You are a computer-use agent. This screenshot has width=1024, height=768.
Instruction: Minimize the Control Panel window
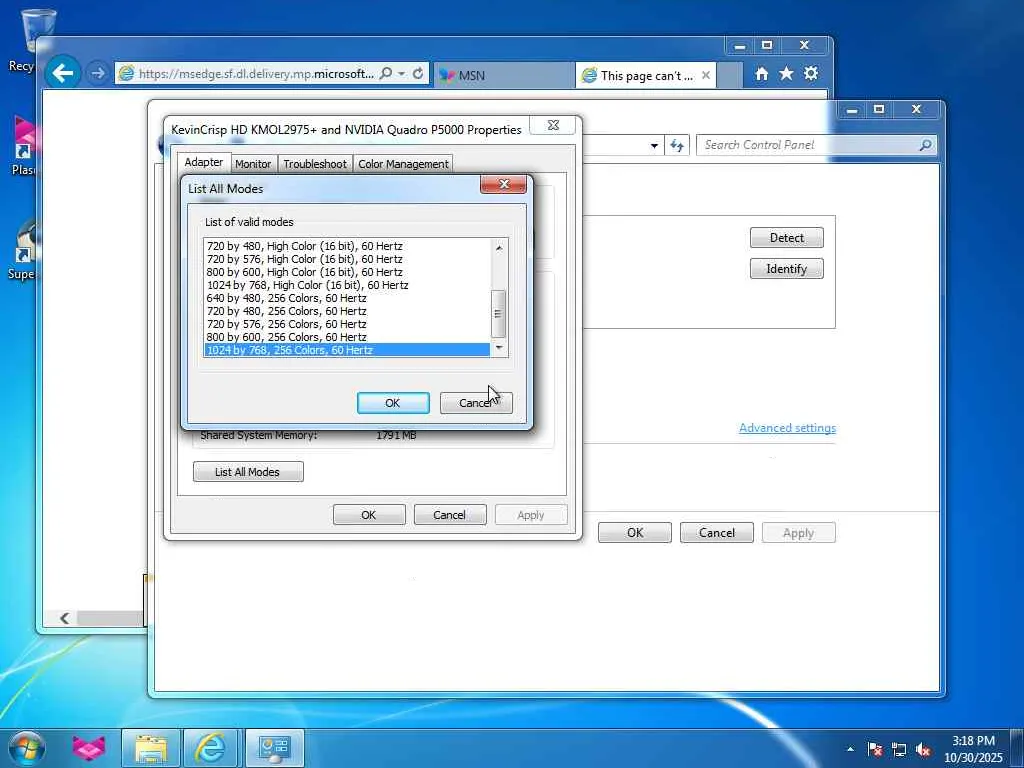pyautogui.click(x=852, y=110)
